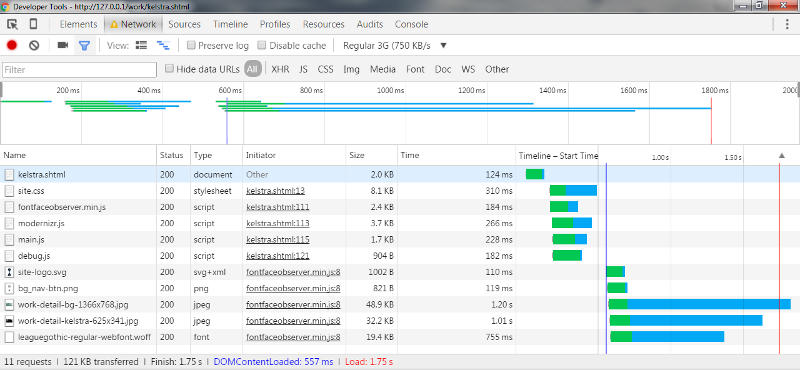Switch to large request rows view icon
800x370 pixels.
tap(141, 45)
